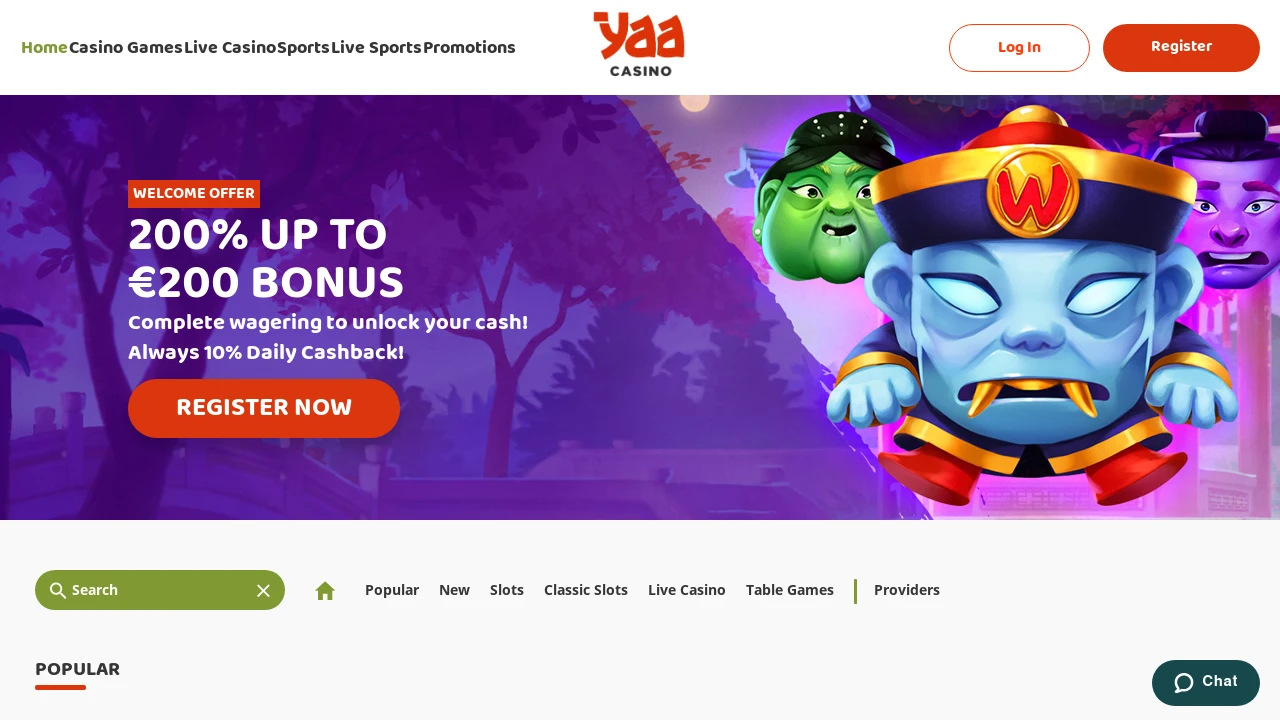The image size is (1280, 720).
Task: Click the REGISTER NOW banner button
Action: tap(264, 408)
